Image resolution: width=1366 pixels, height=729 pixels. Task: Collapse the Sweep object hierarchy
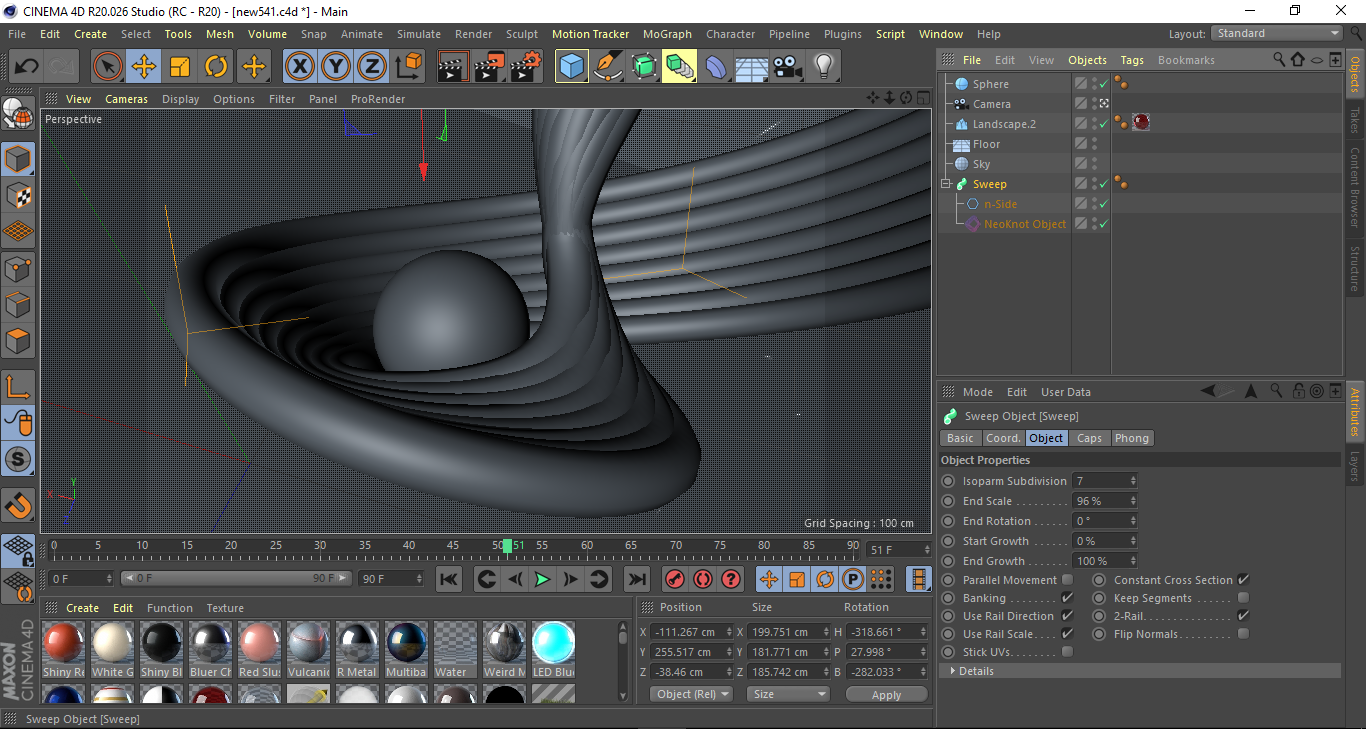point(946,184)
